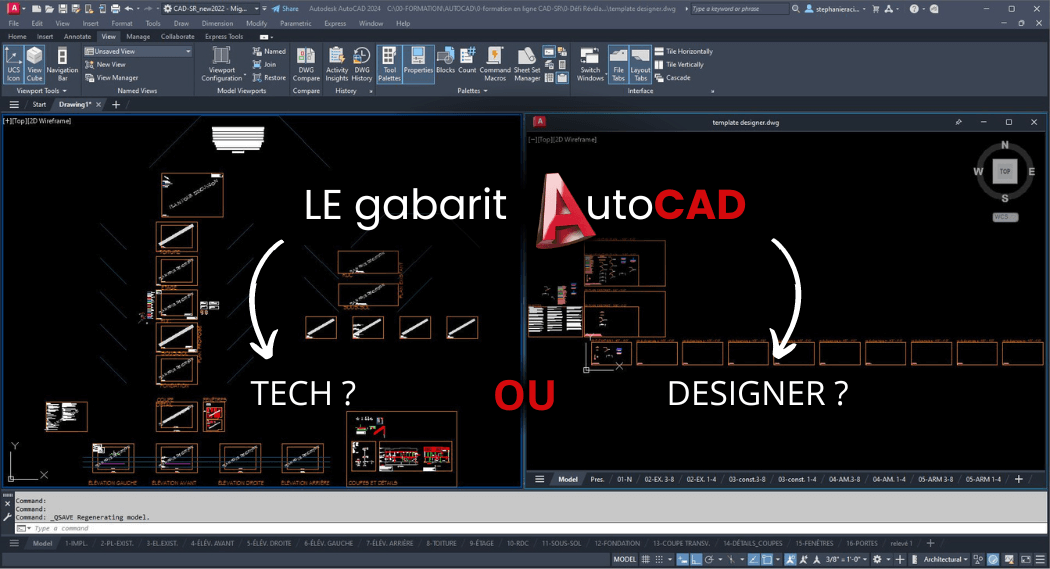Select the 02-EX. 3-8 layout tab
The image size is (1050, 569).
click(659, 479)
